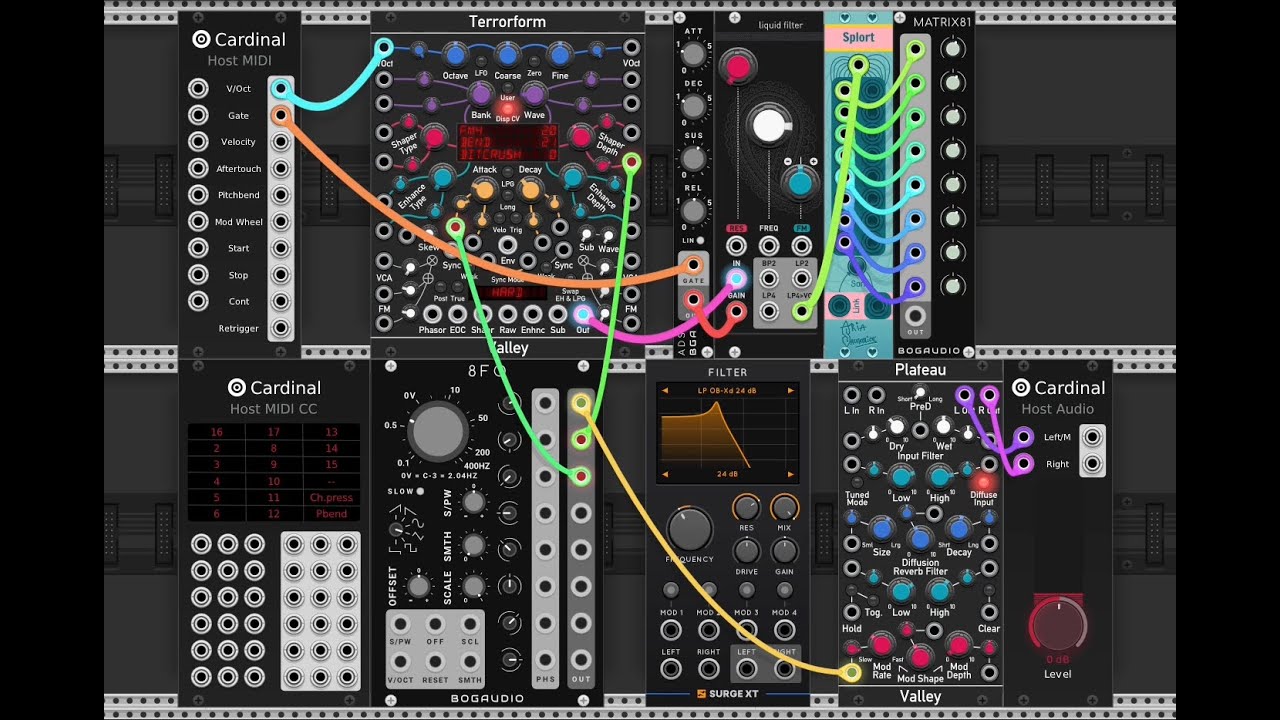The width and height of the screenshot is (1280, 720).
Task: Click CC cell 16 in Host MIDI CC
Action: [x=217, y=432]
